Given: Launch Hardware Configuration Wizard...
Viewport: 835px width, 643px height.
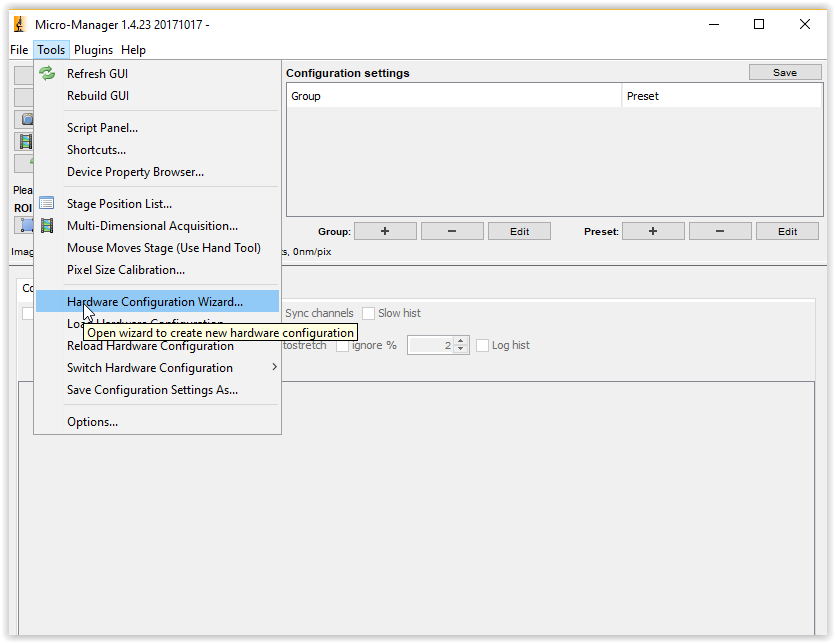Looking at the screenshot, I should (157, 302).
